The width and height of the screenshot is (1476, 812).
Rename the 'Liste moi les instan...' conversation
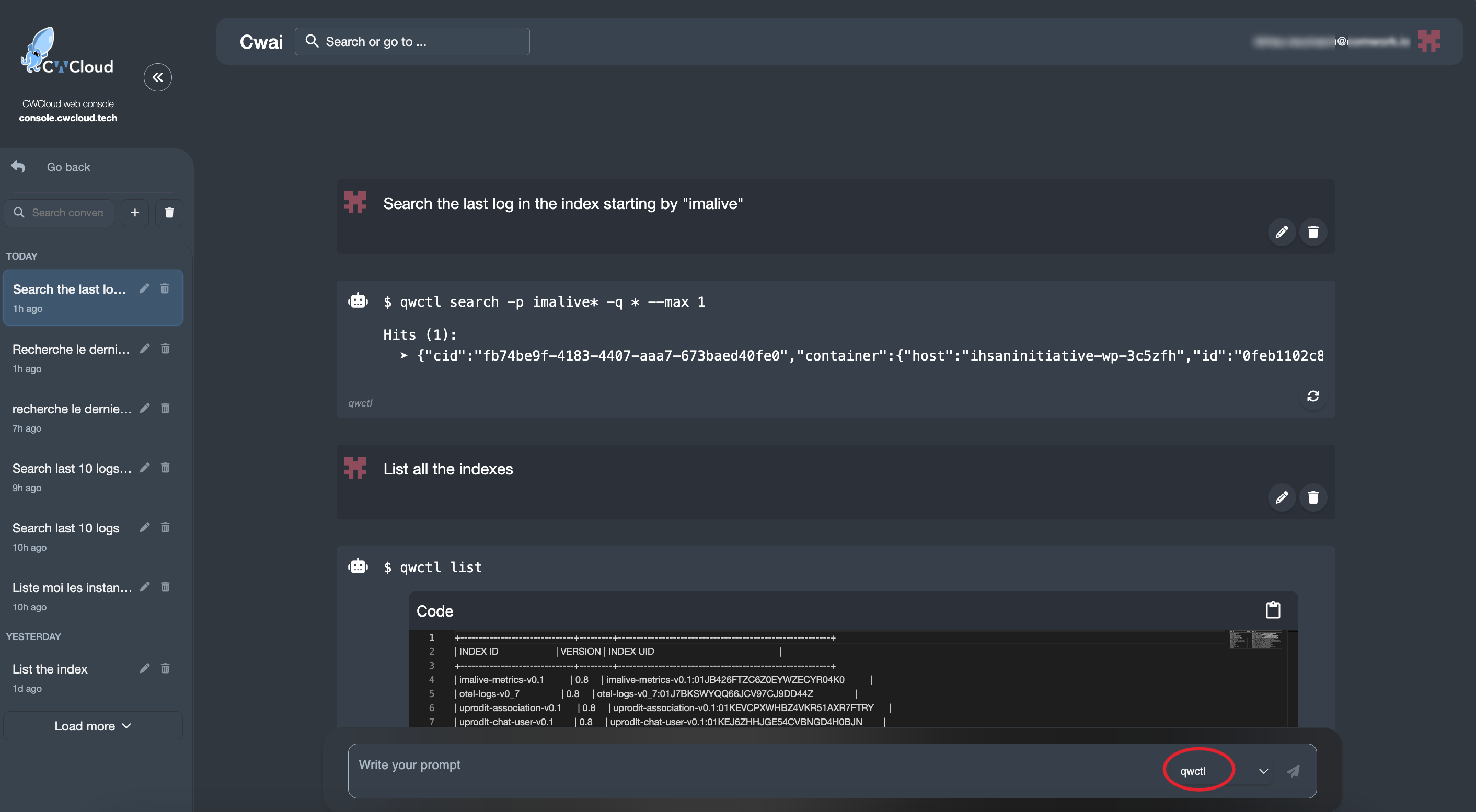(x=144, y=586)
